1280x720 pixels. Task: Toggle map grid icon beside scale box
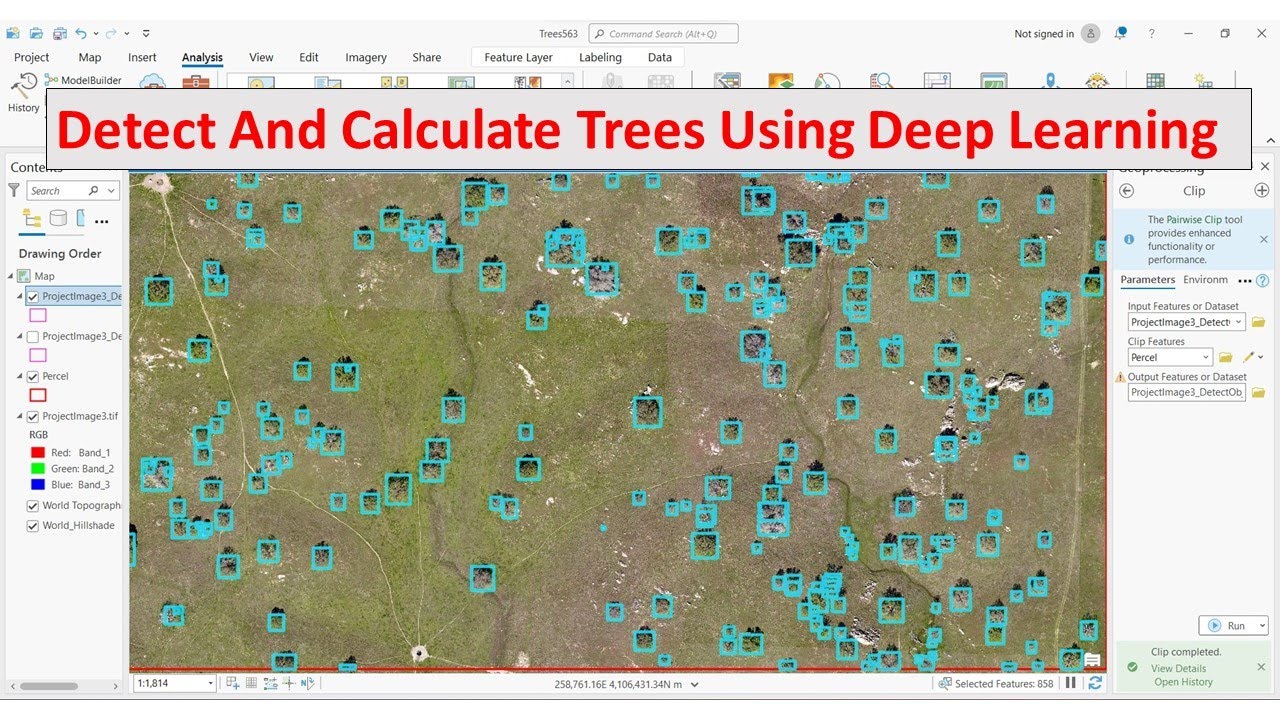coord(252,683)
